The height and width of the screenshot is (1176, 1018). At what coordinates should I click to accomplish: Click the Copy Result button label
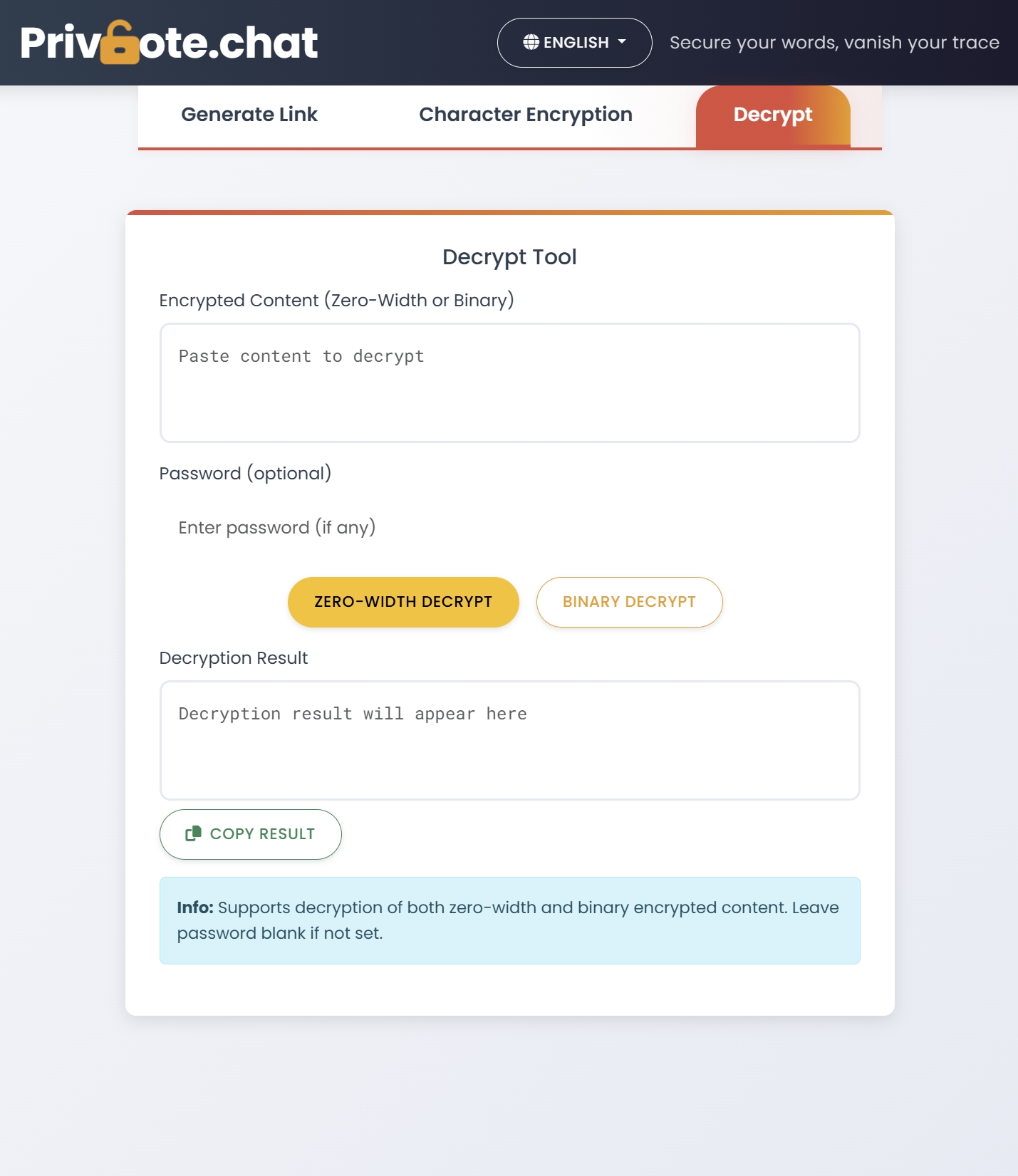[x=262, y=834]
